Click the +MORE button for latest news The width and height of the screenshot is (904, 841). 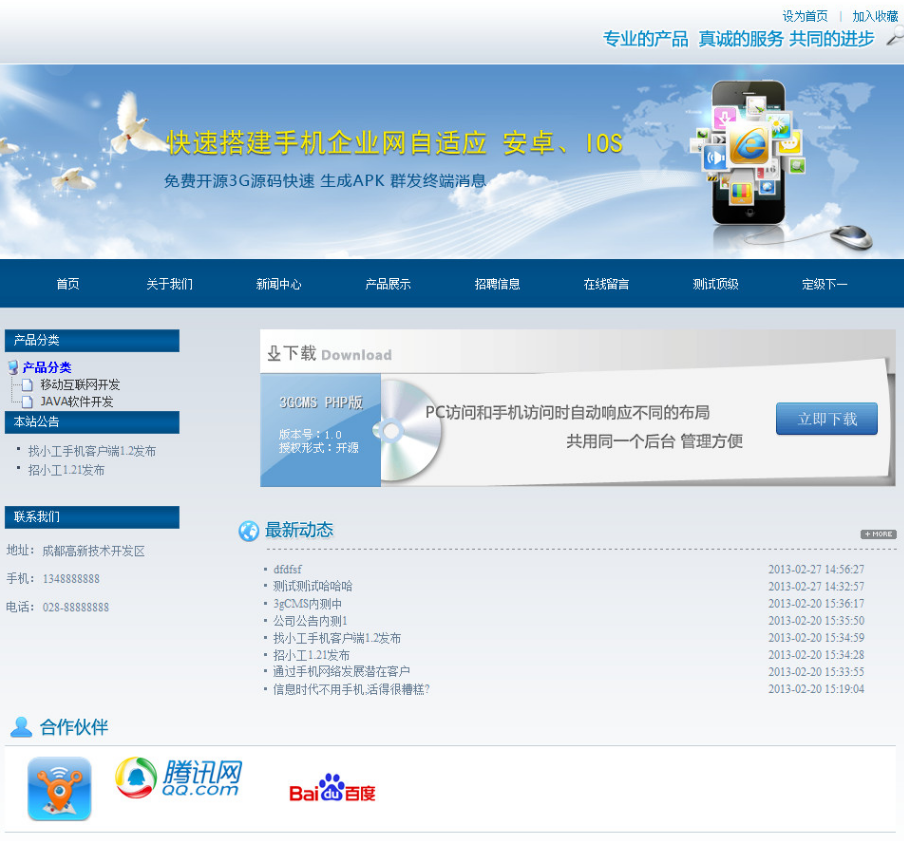point(879,534)
